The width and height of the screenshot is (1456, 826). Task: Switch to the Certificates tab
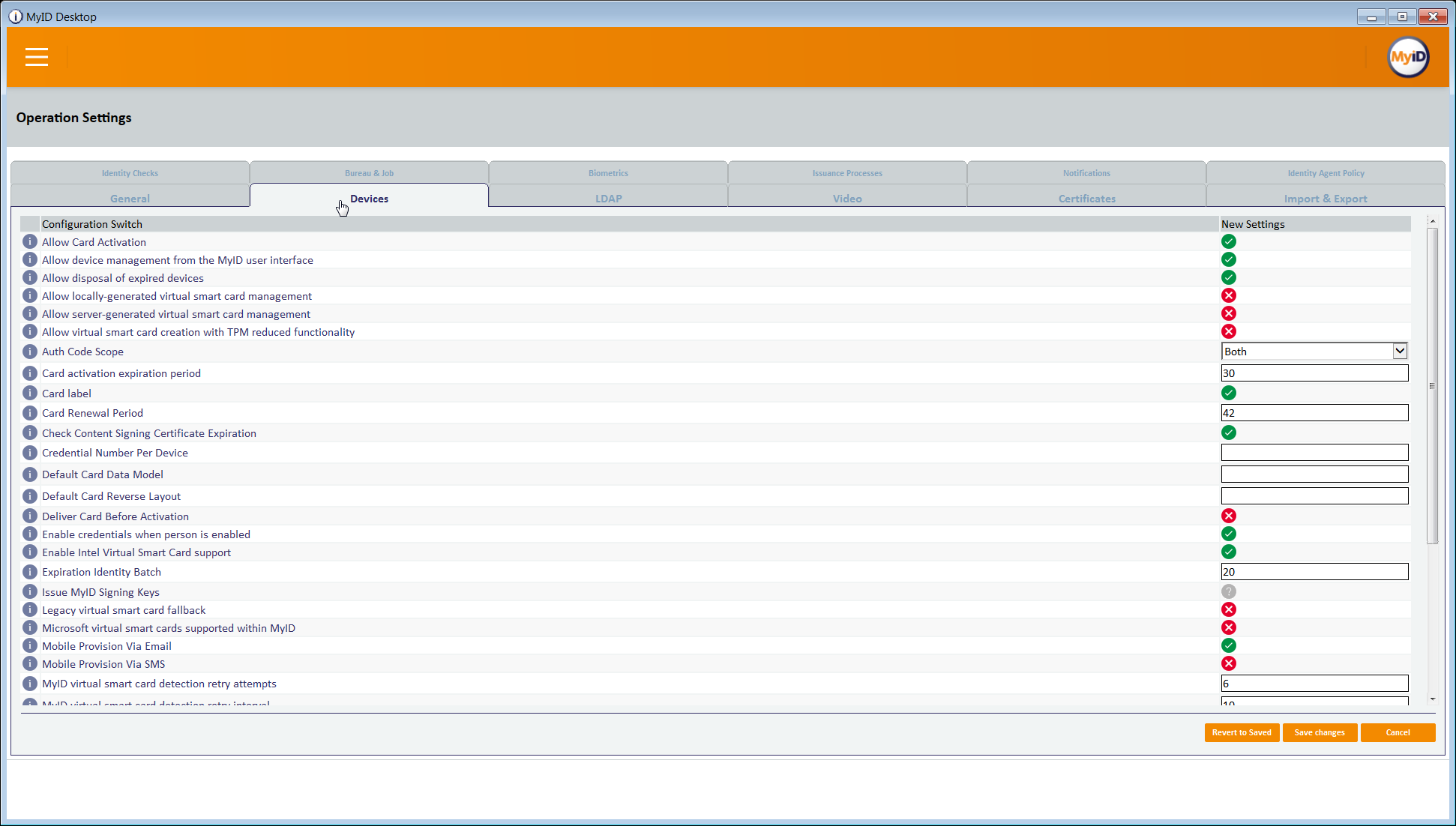point(1086,199)
